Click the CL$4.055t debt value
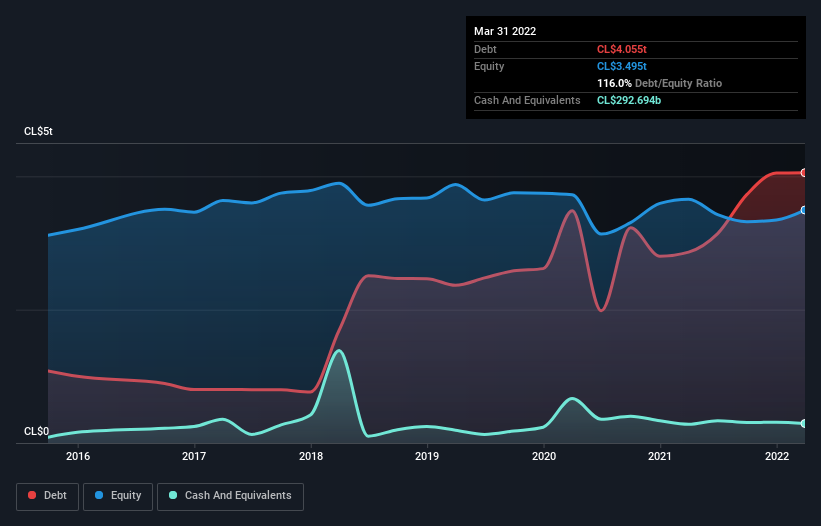821x526 pixels. 622,49
